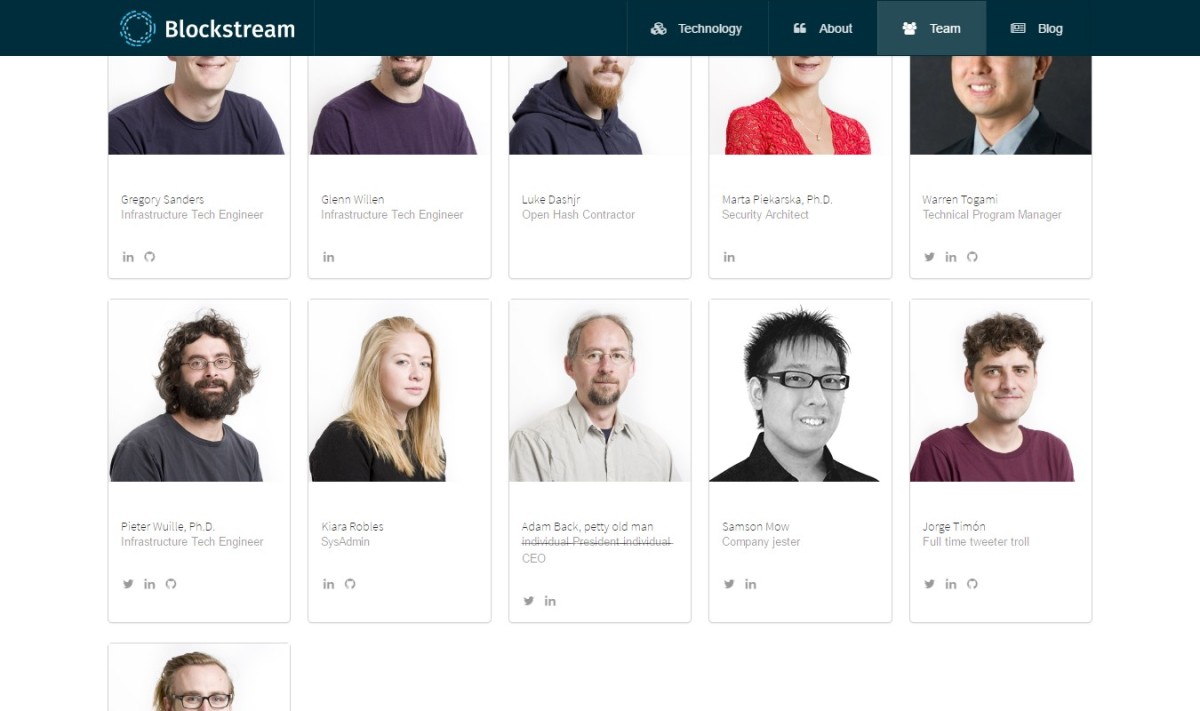
Task: Go to the About page
Action: (x=823, y=28)
